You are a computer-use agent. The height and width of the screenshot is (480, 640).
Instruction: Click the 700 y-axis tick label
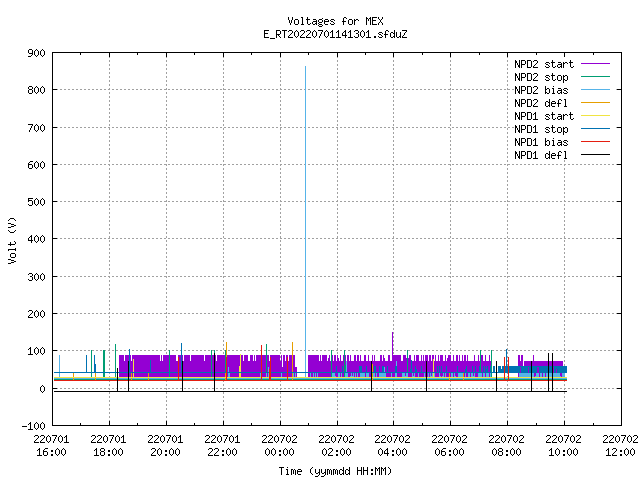(x=36, y=128)
